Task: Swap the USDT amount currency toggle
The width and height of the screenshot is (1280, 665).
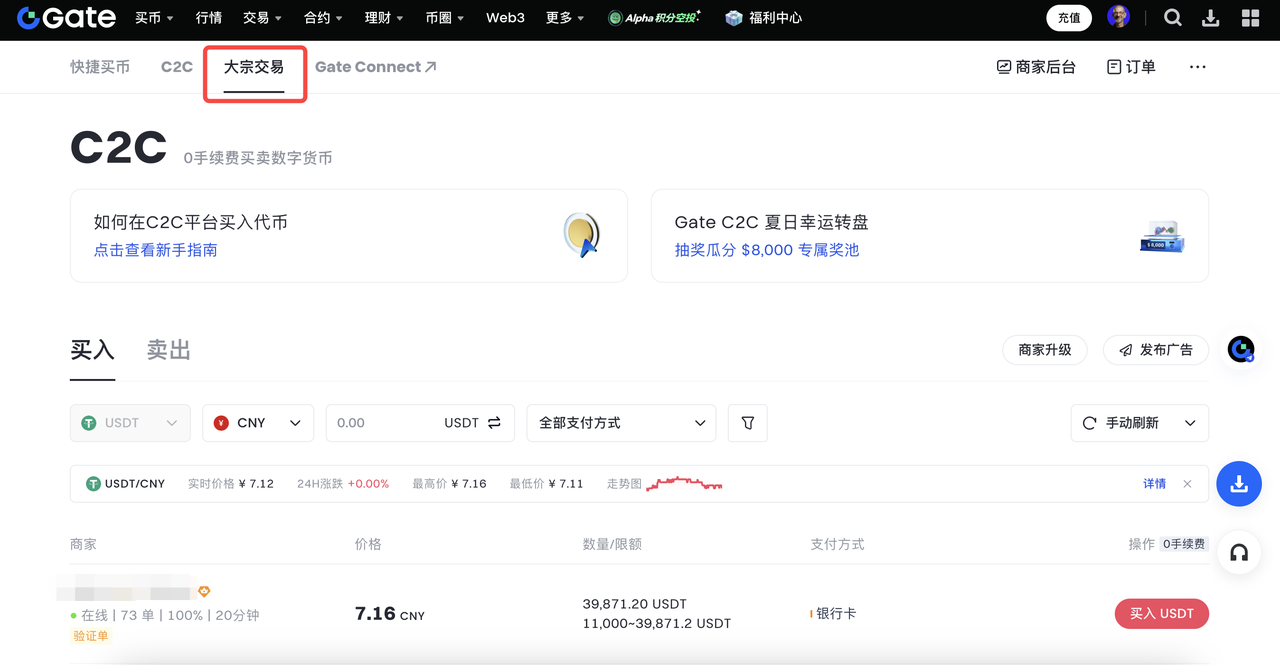Action: [494, 423]
